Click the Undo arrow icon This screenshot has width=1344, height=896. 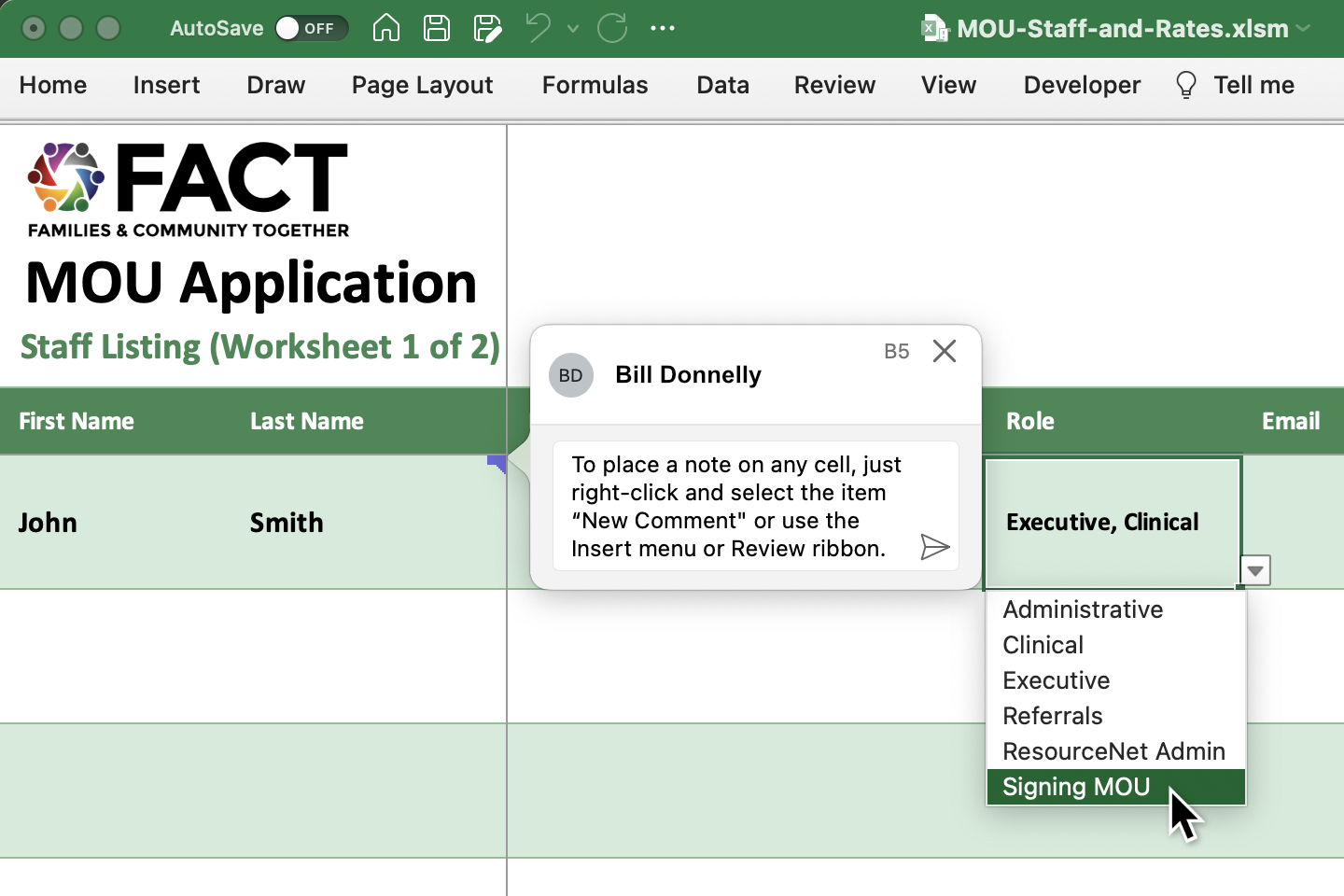[539, 28]
